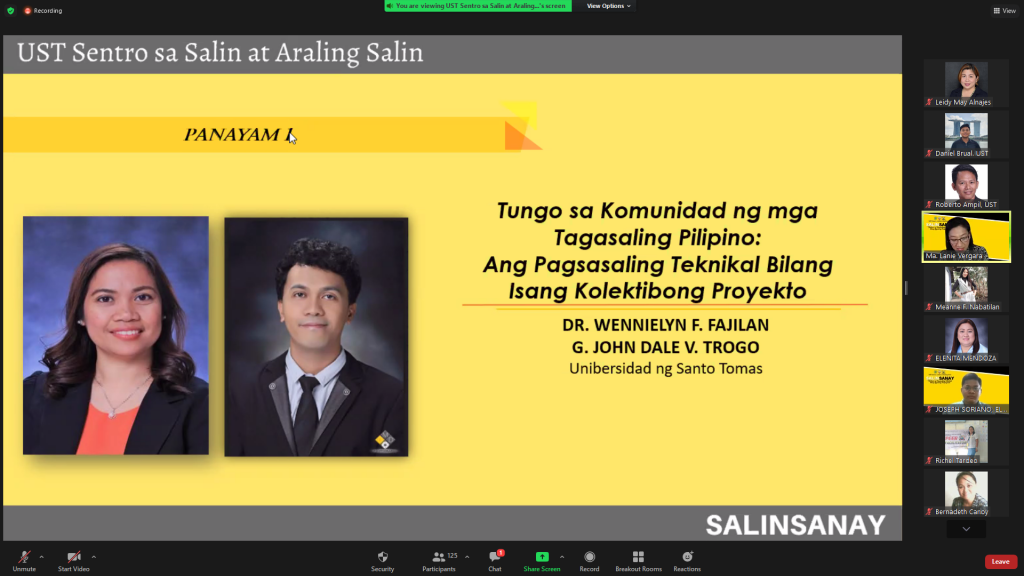Viewport: 1024px width, 576px height.
Task: Click muted mic icon on Leidy May Alnajes
Action: point(929,102)
